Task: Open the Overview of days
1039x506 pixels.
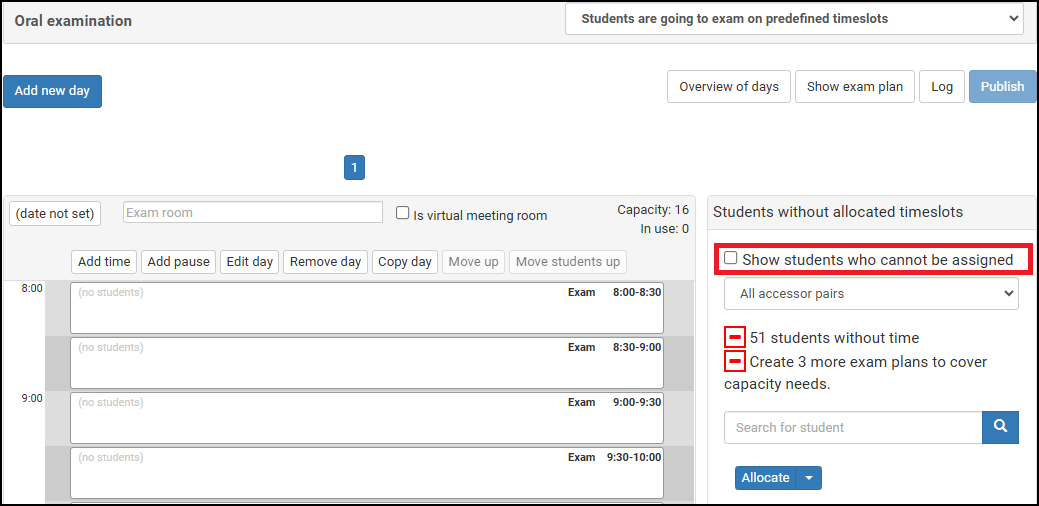Action: 728,87
